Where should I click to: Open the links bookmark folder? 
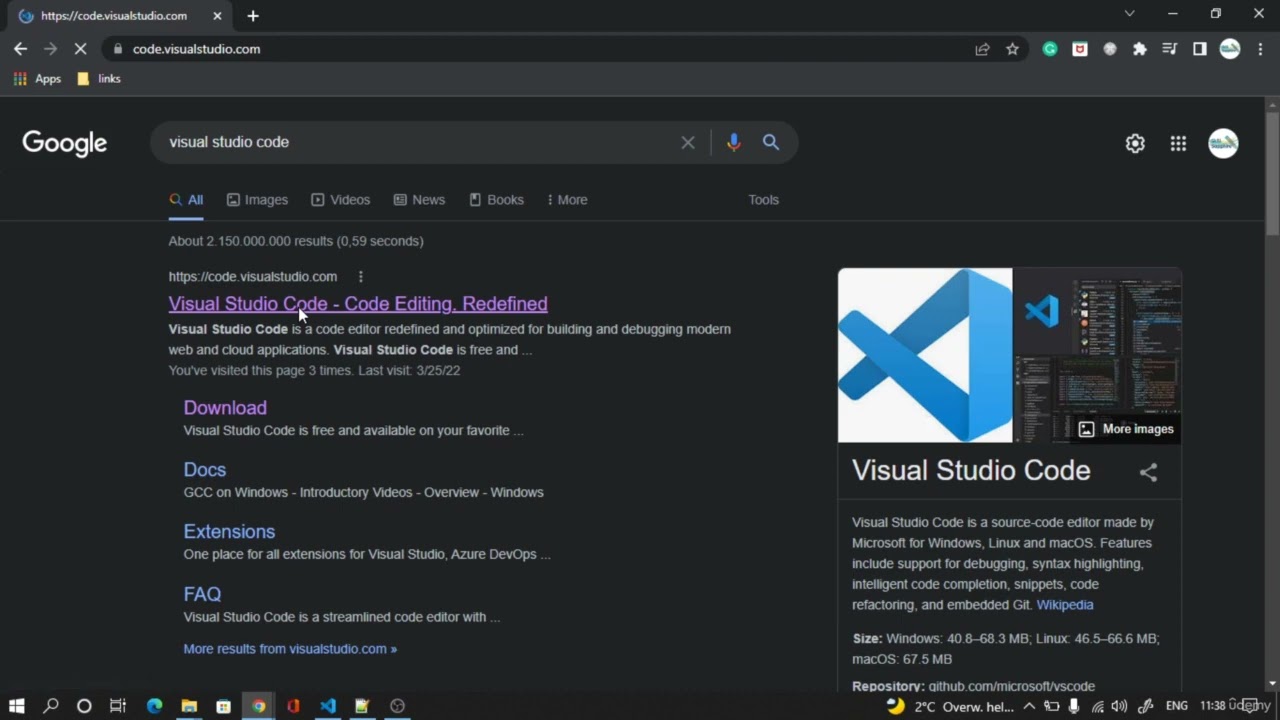click(x=99, y=79)
